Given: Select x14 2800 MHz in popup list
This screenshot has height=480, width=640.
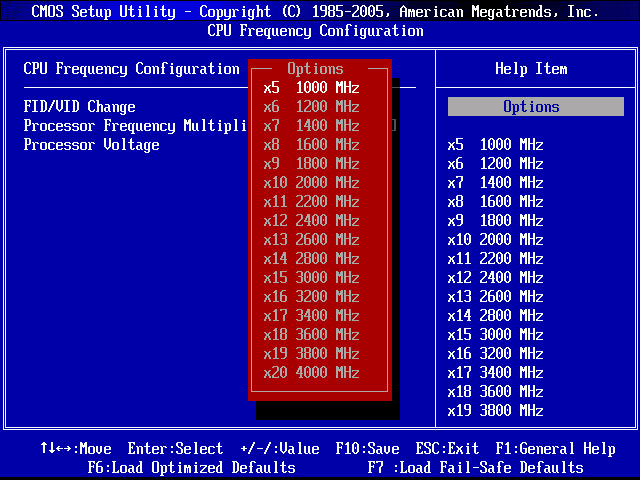Looking at the screenshot, I should click(311, 259).
